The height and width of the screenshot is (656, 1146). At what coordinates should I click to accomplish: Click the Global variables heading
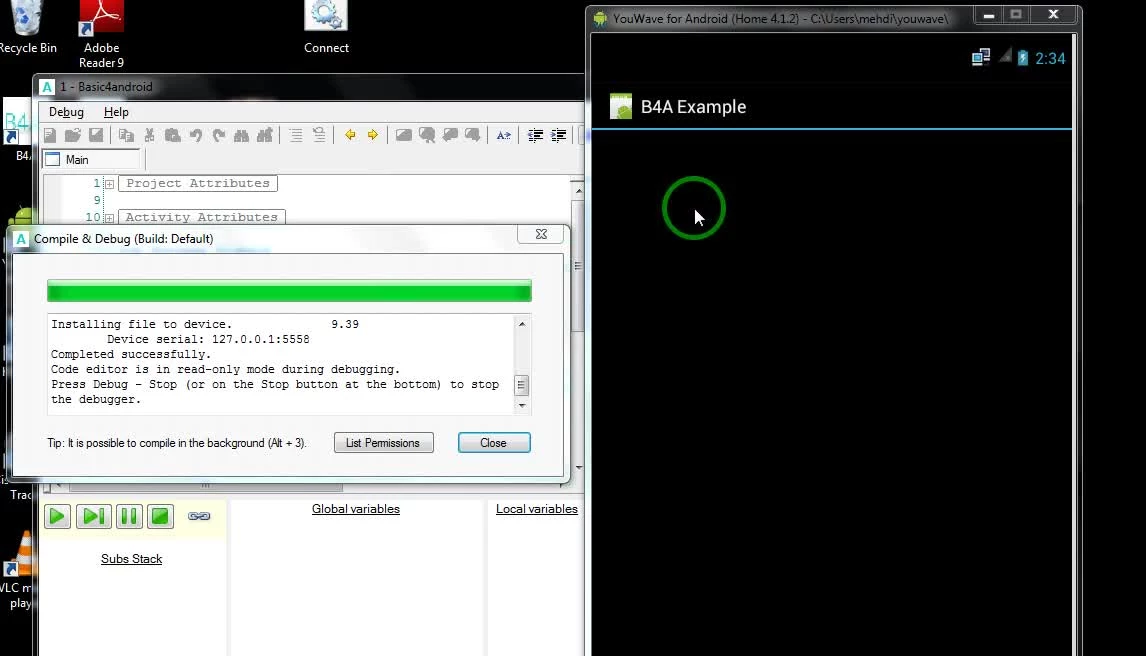356,509
